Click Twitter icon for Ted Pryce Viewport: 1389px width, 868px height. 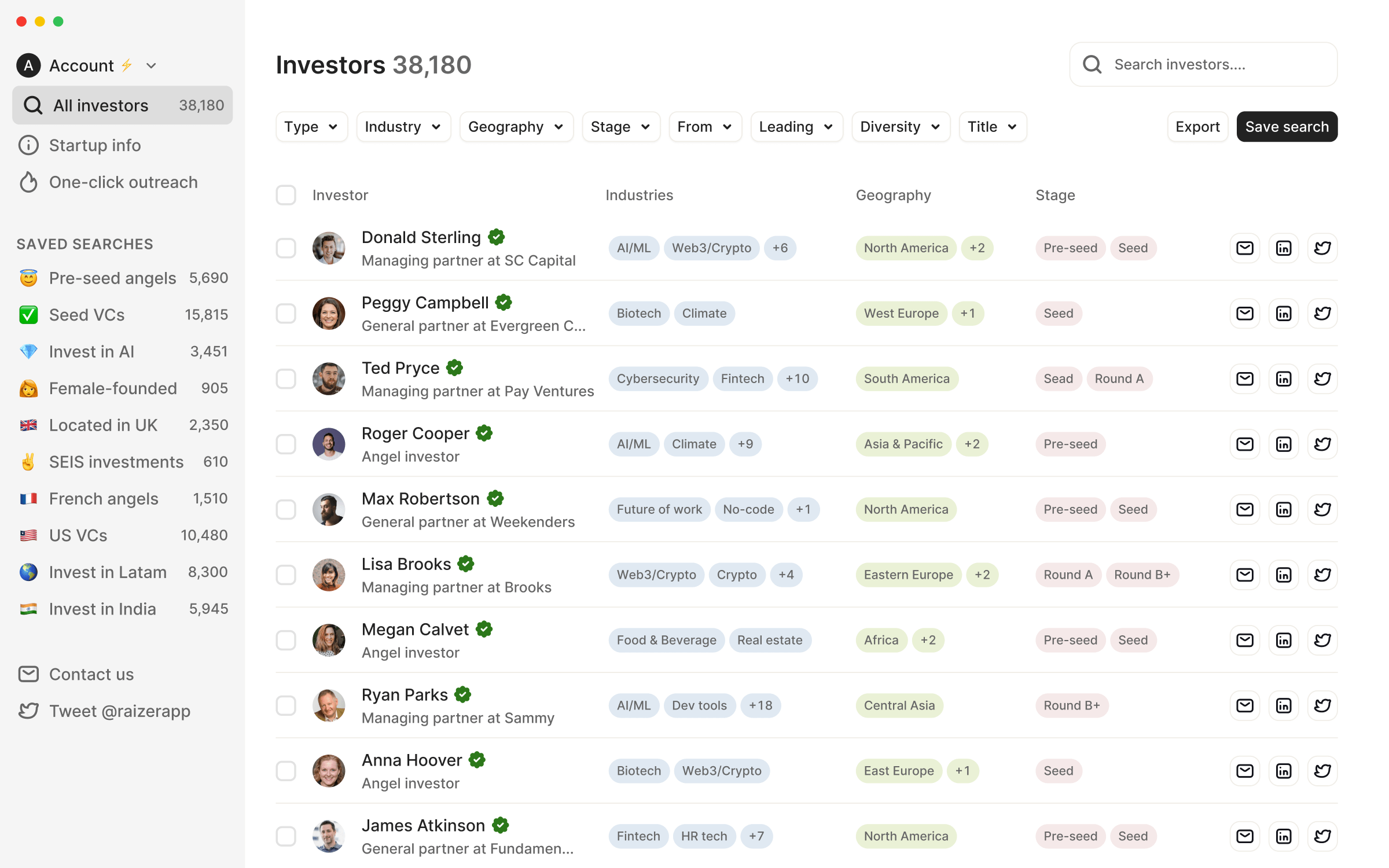click(x=1322, y=379)
